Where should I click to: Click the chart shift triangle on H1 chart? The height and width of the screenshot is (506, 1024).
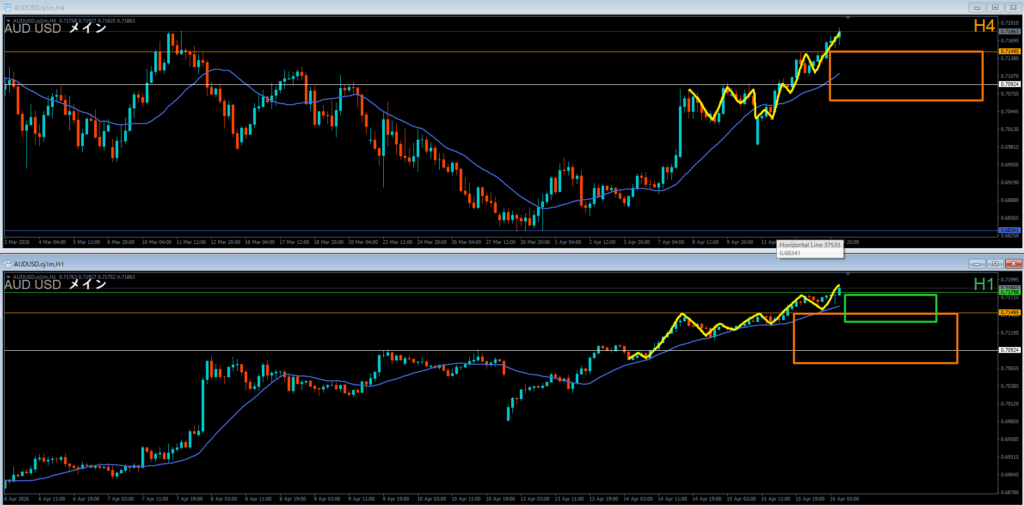pos(847,274)
